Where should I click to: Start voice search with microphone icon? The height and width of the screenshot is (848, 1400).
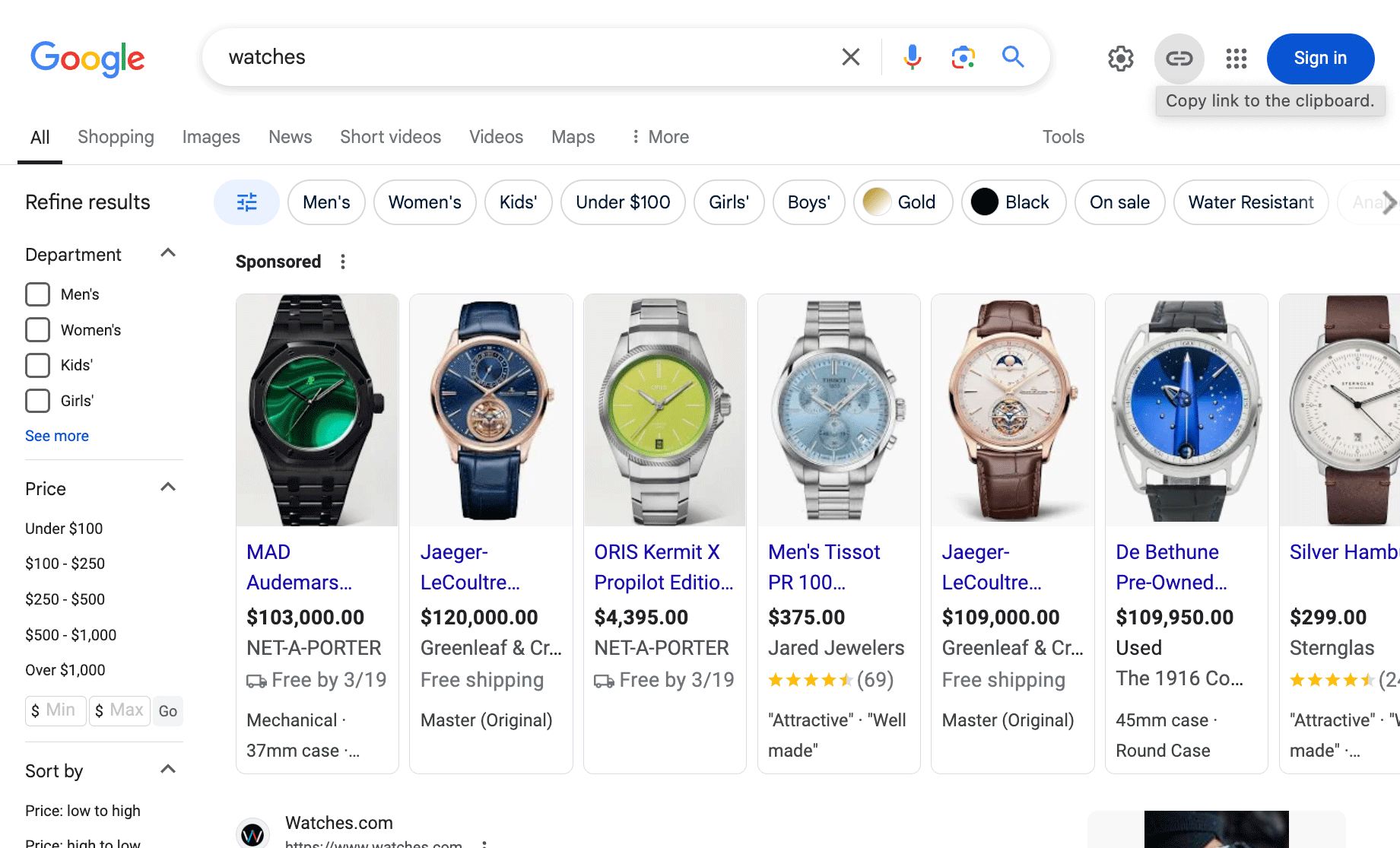click(x=912, y=57)
